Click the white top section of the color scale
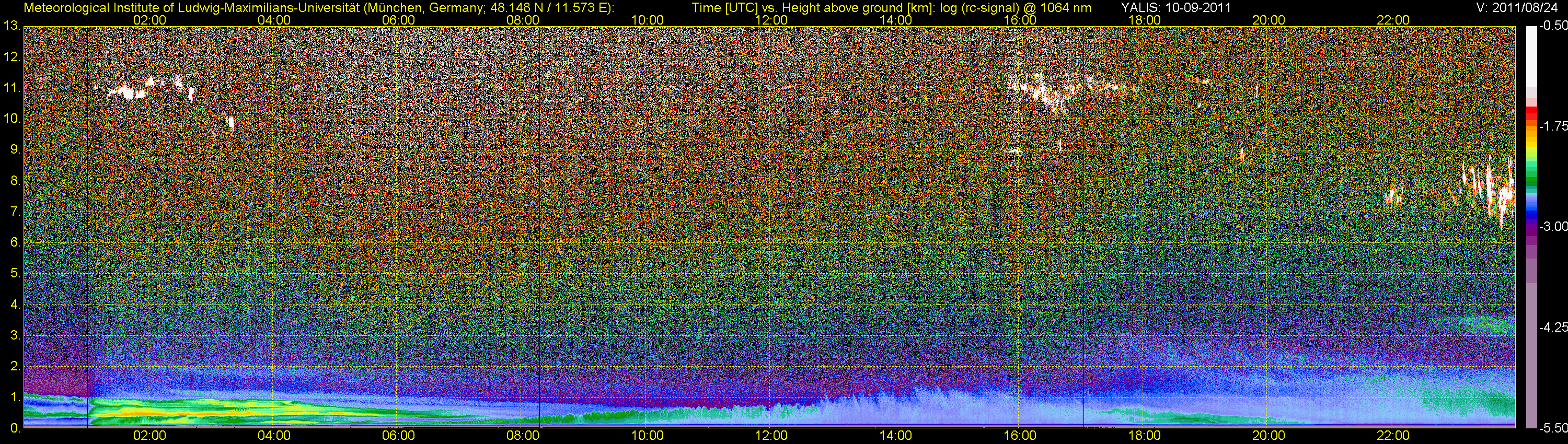Screen dimensions: 1568x444 pos(1531,55)
